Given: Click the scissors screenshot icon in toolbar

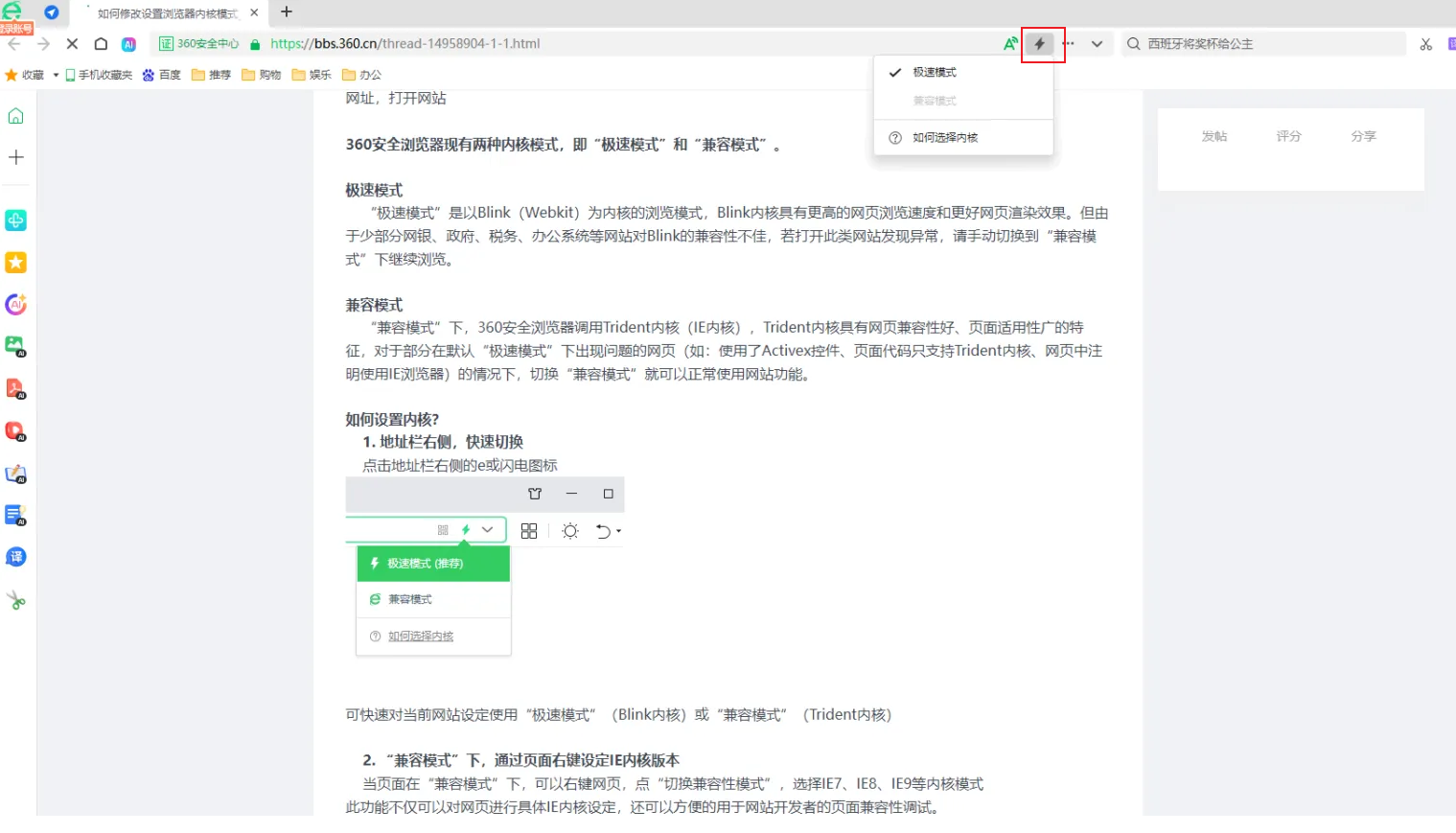Looking at the screenshot, I should [x=1426, y=44].
